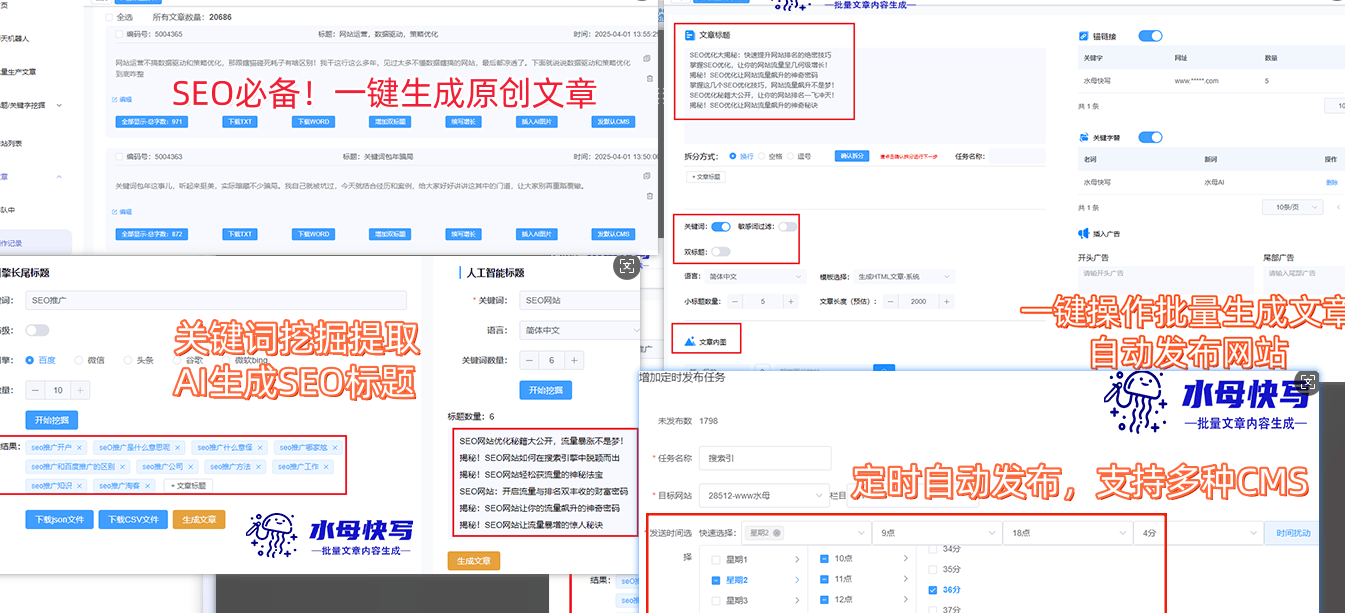The height and width of the screenshot is (613, 1345).
Task: Toggle the 锚链接 switch off
Action: tap(1150, 36)
